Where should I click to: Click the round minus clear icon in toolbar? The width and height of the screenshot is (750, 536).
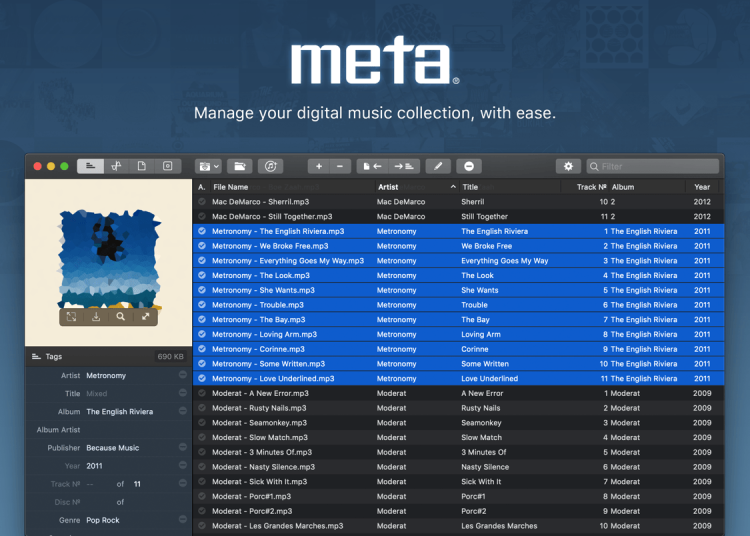[x=469, y=166]
